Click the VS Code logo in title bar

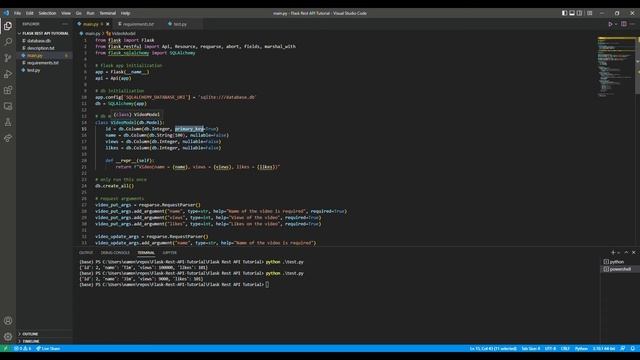(x=6, y=13)
